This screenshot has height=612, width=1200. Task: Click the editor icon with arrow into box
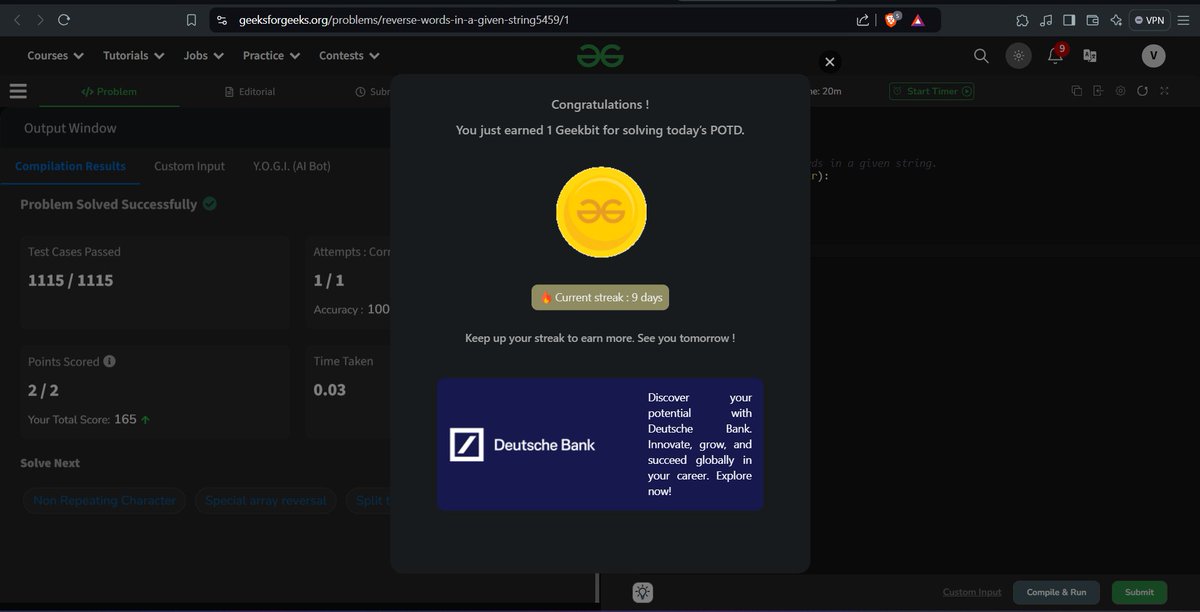pyautogui.click(x=1098, y=91)
